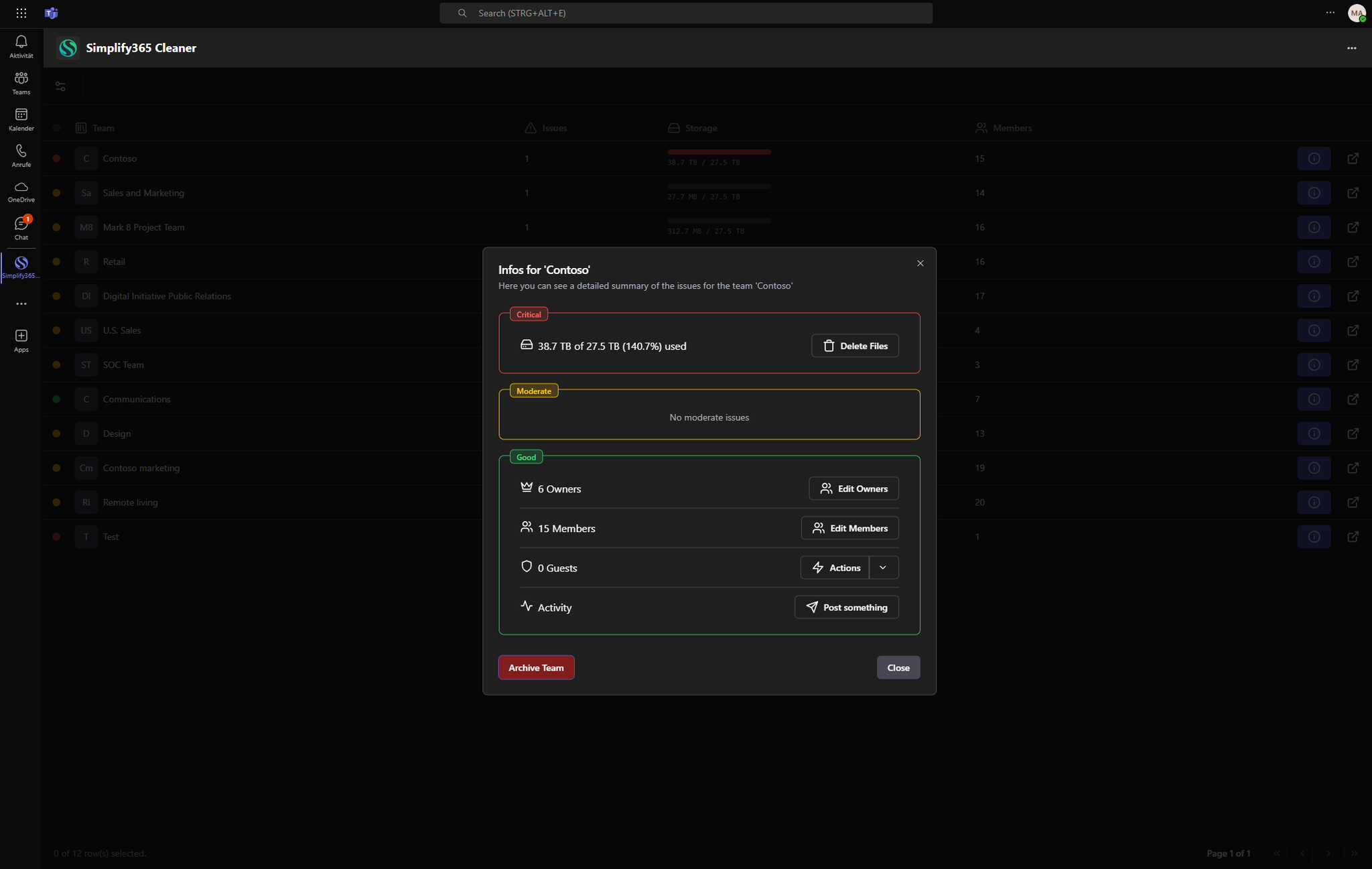Viewport: 1372px width, 869px height.
Task: Click Edit Members button
Action: (x=849, y=528)
